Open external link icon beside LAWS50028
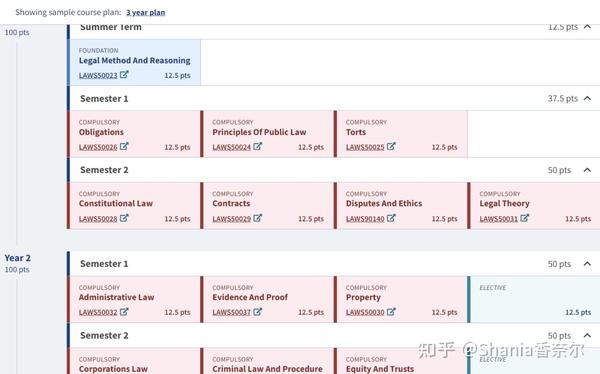The width and height of the screenshot is (600, 374). [124, 218]
